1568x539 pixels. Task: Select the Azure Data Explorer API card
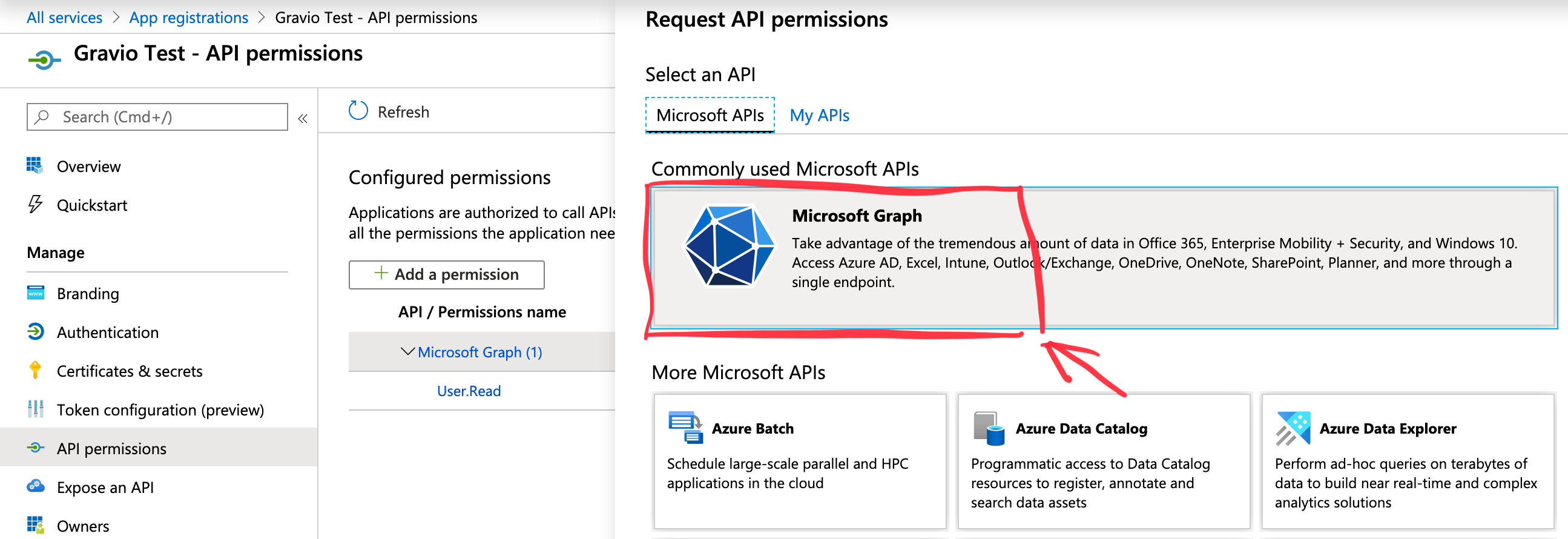[x=1408, y=461]
